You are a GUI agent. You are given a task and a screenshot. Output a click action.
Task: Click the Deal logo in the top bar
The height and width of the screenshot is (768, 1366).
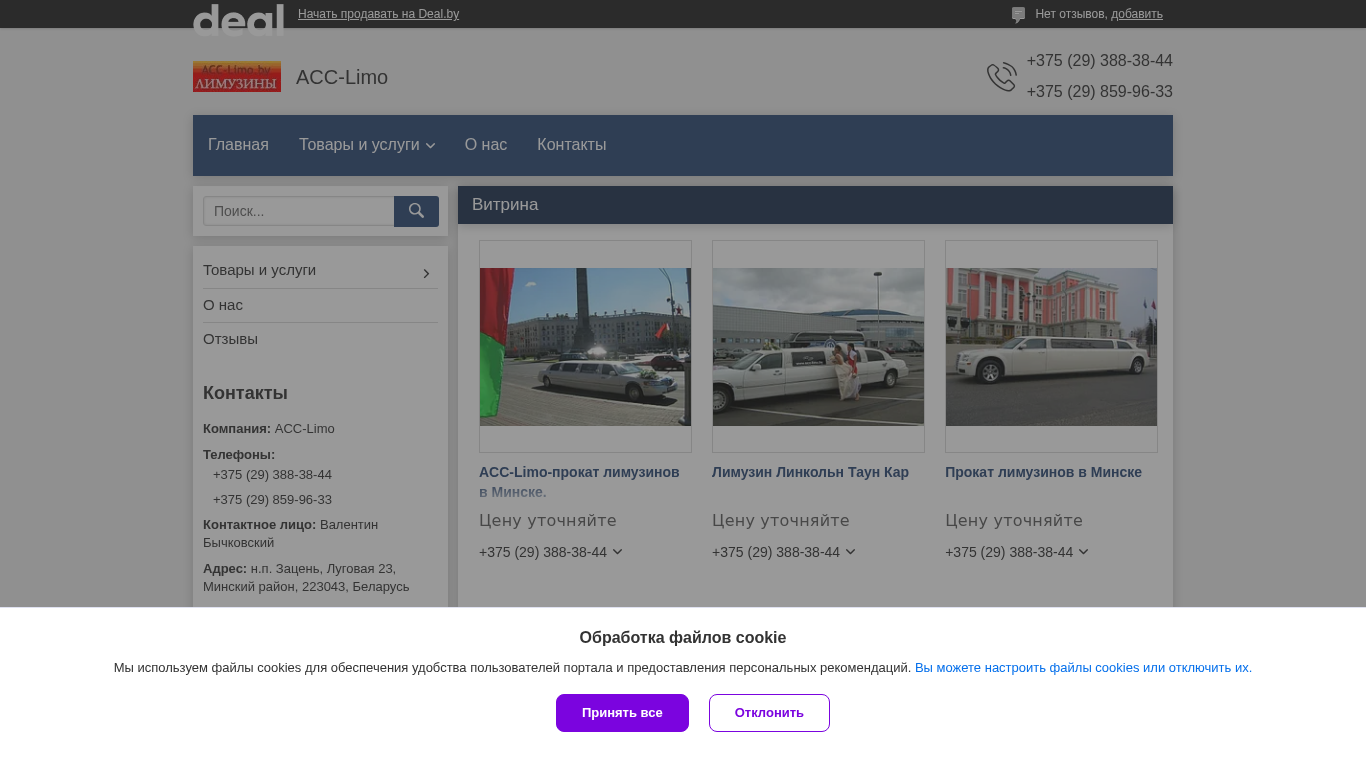coord(238,19)
